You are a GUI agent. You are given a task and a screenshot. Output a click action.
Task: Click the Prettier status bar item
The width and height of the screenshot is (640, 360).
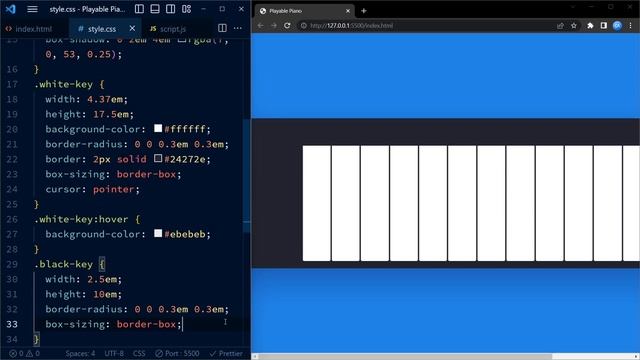point(226,353)
